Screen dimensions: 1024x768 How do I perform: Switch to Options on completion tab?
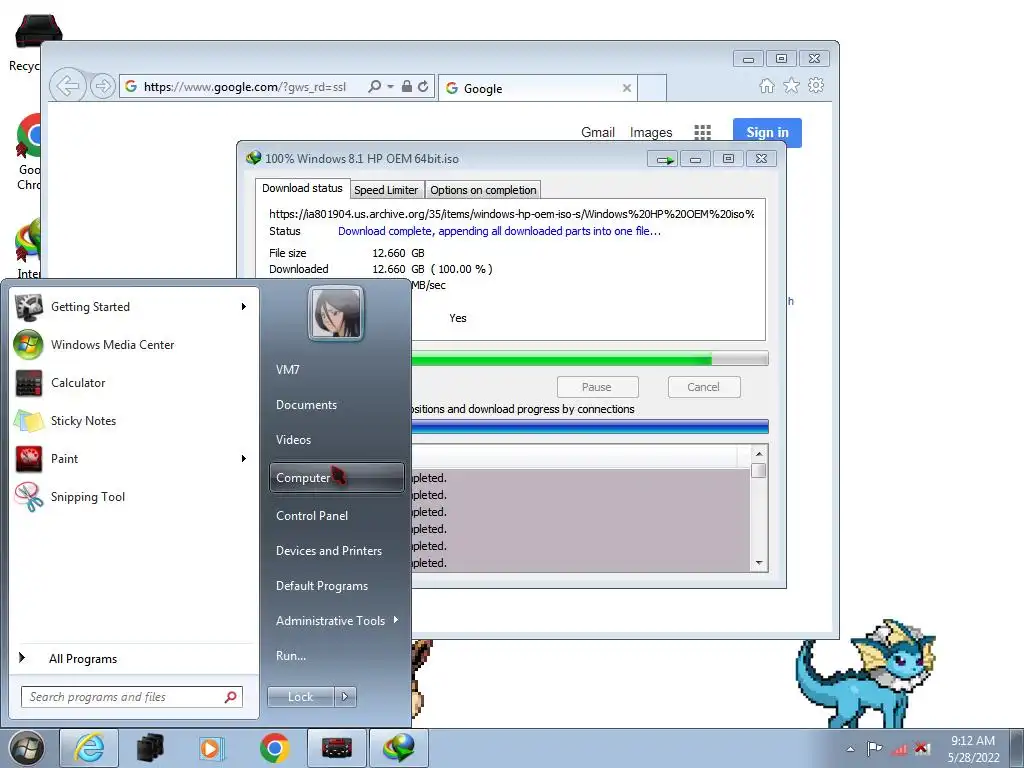pyautogui.click(x=483, y=190)
